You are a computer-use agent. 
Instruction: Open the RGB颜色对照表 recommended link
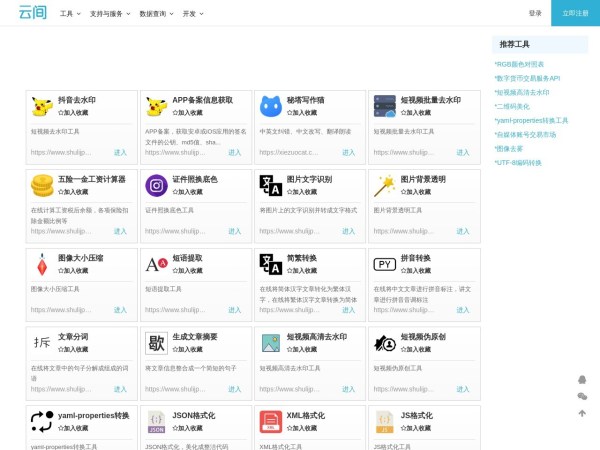pos(520,64)
